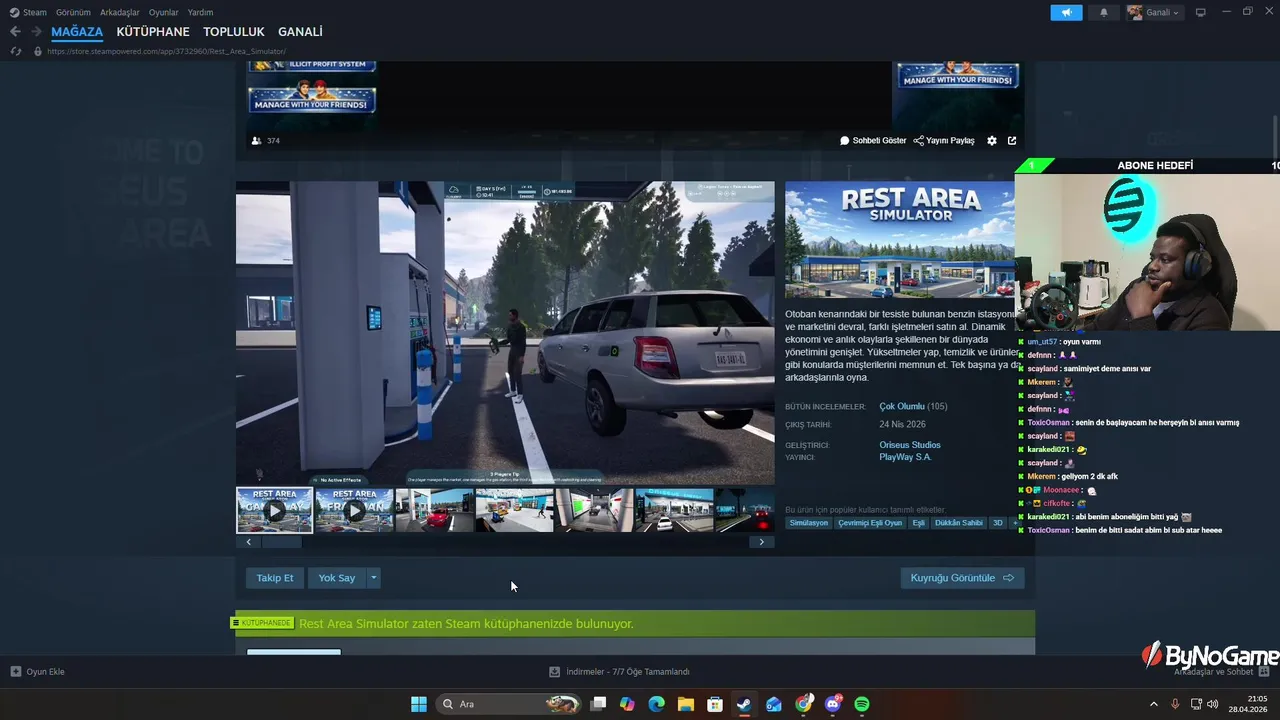Open the Yardım menu
This screenshot has height=720, width=1280.
pos(201,12)
